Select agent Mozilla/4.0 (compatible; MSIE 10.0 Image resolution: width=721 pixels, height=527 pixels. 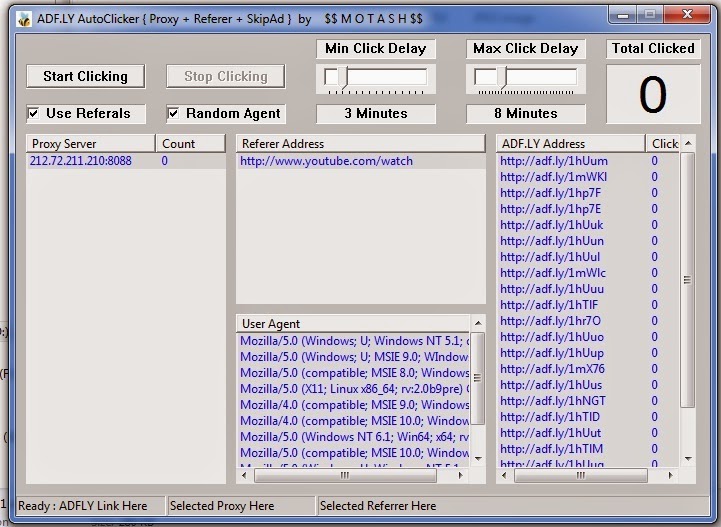354,421
